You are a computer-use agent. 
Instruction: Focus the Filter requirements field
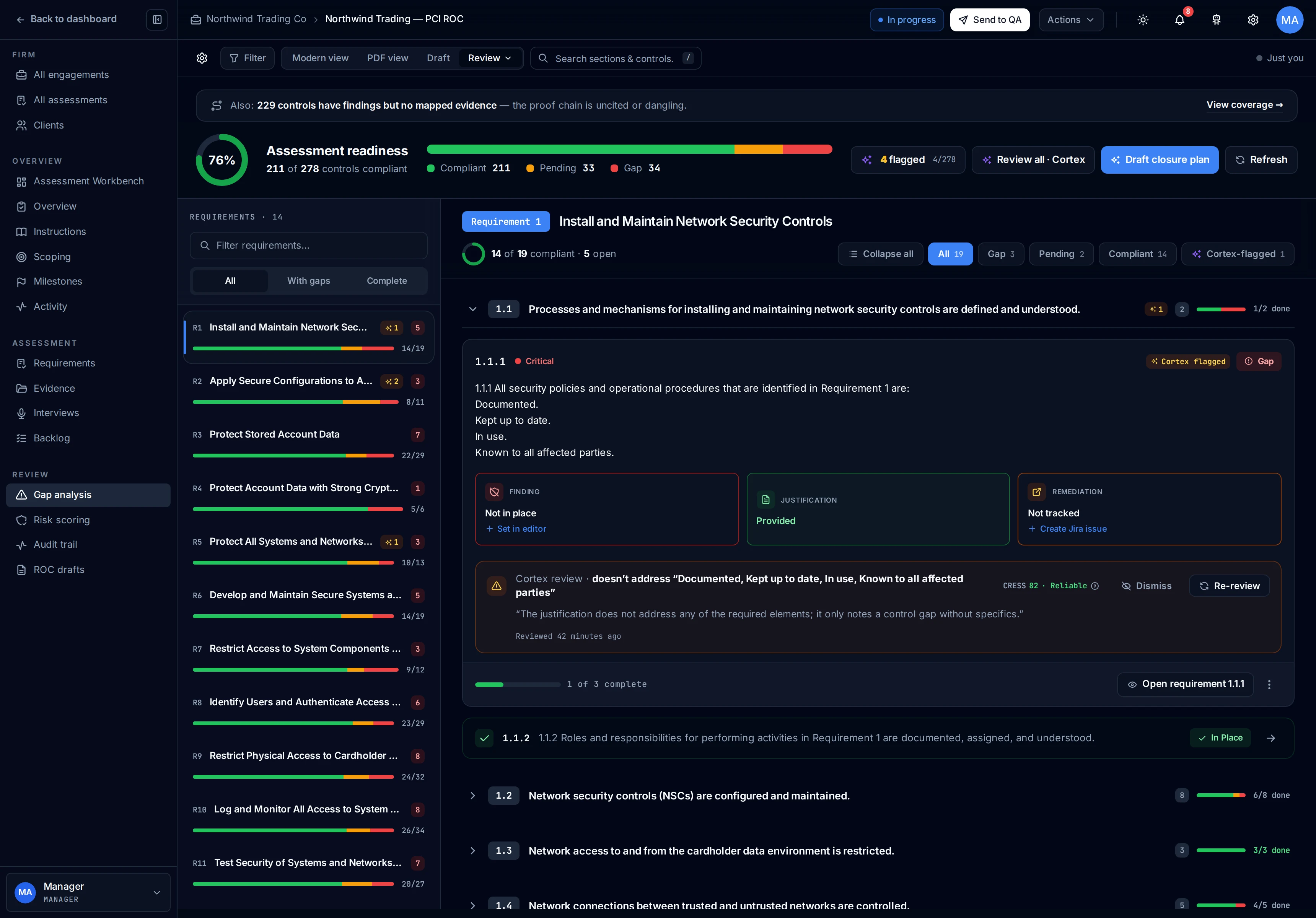tap(308, 245)
